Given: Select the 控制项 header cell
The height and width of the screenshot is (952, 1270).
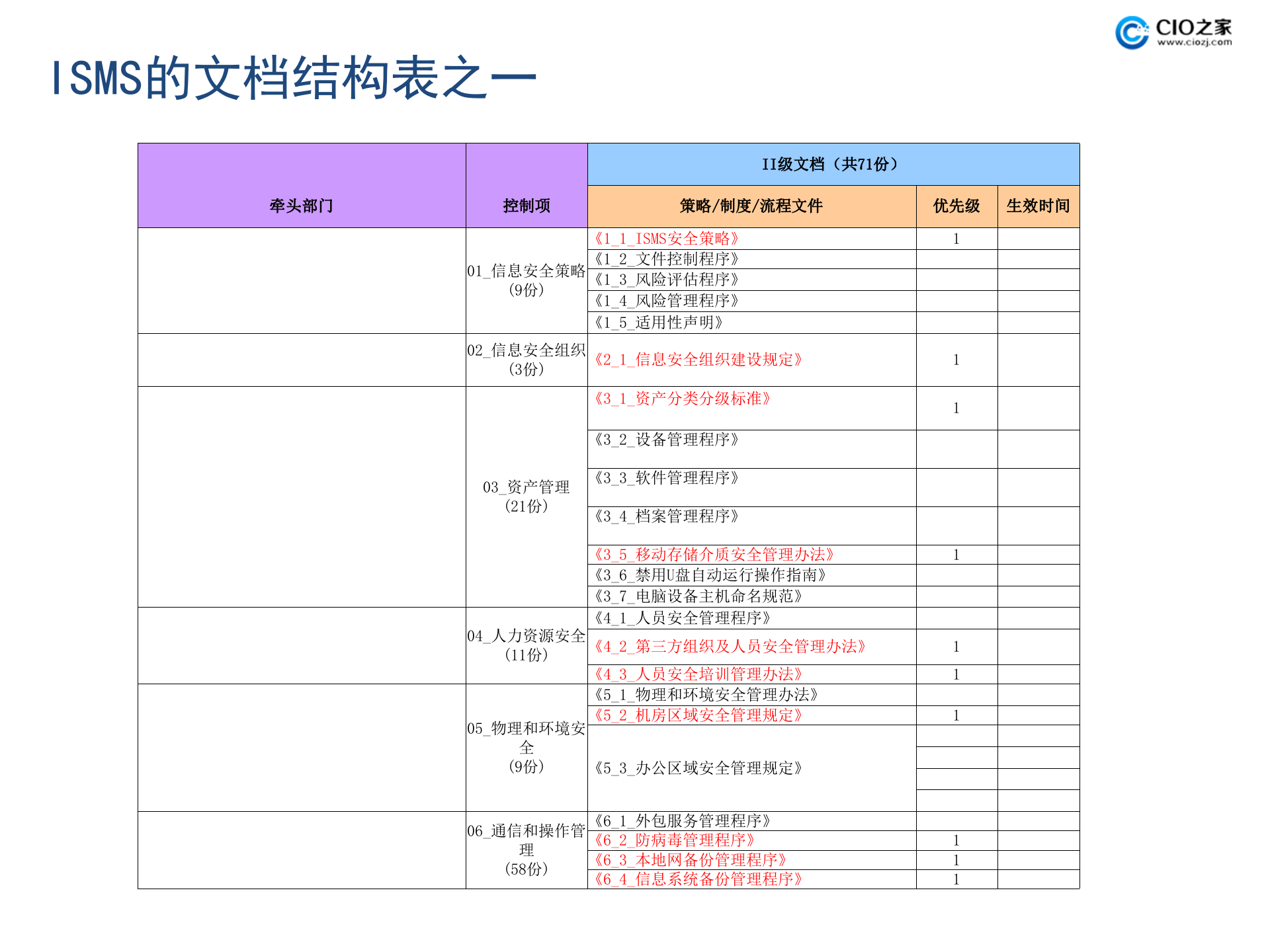Looking at the screenshot, I should (527, 206).
